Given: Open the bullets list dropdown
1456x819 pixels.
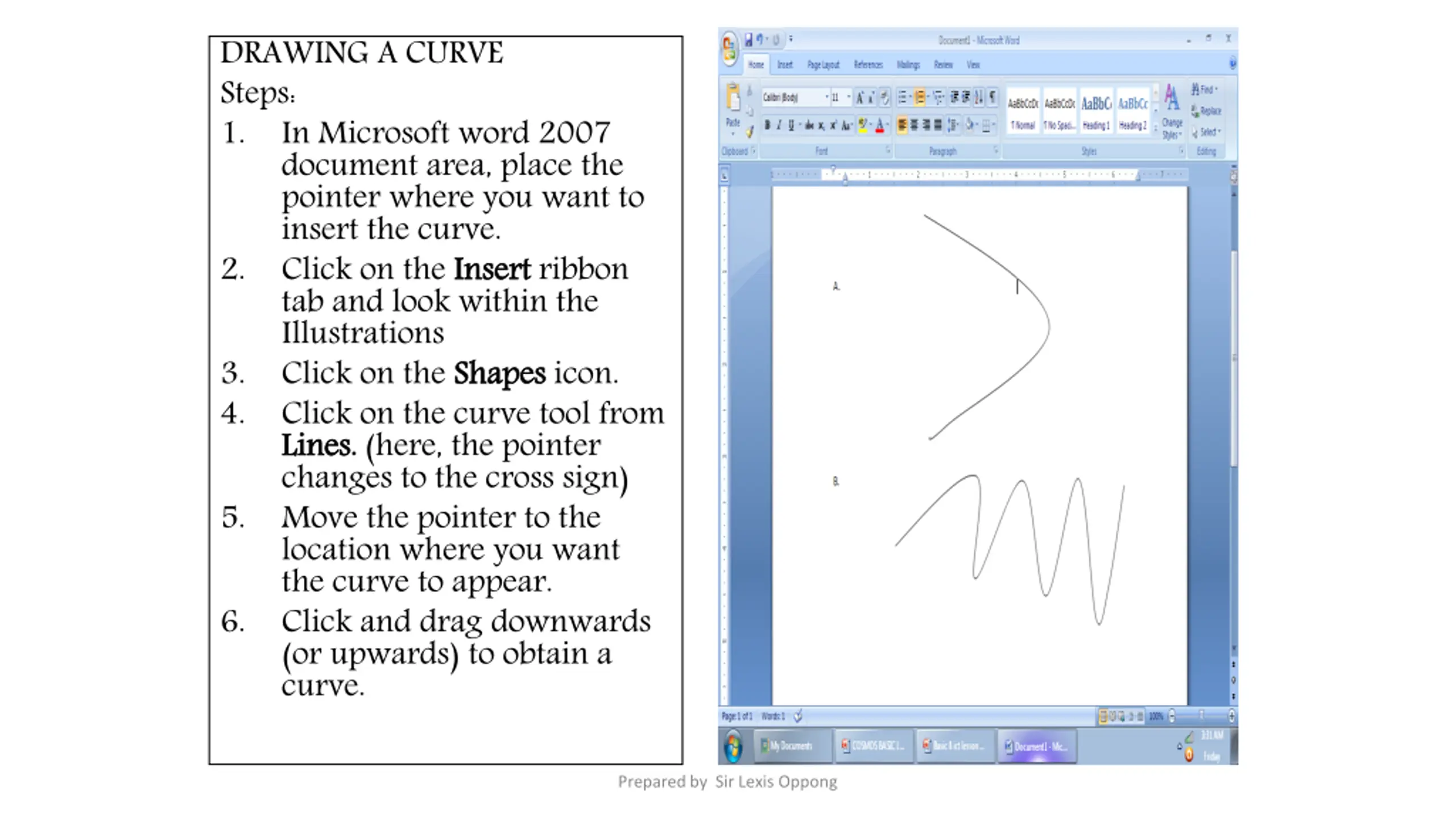Looking at the screenshot, I should (911, 97).
